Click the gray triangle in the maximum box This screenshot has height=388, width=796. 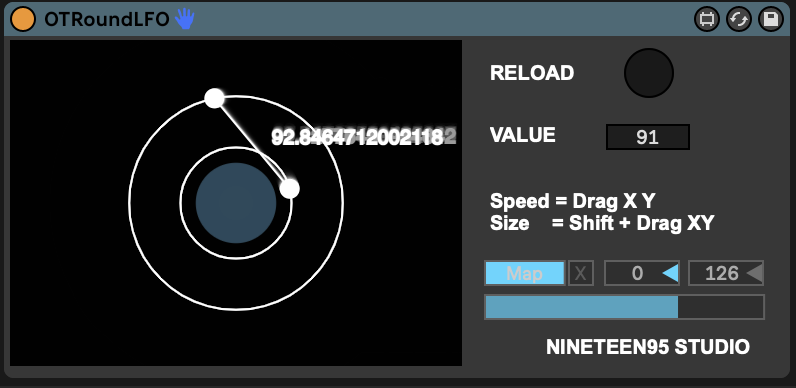pyautogui.click(x=754, y=274)
